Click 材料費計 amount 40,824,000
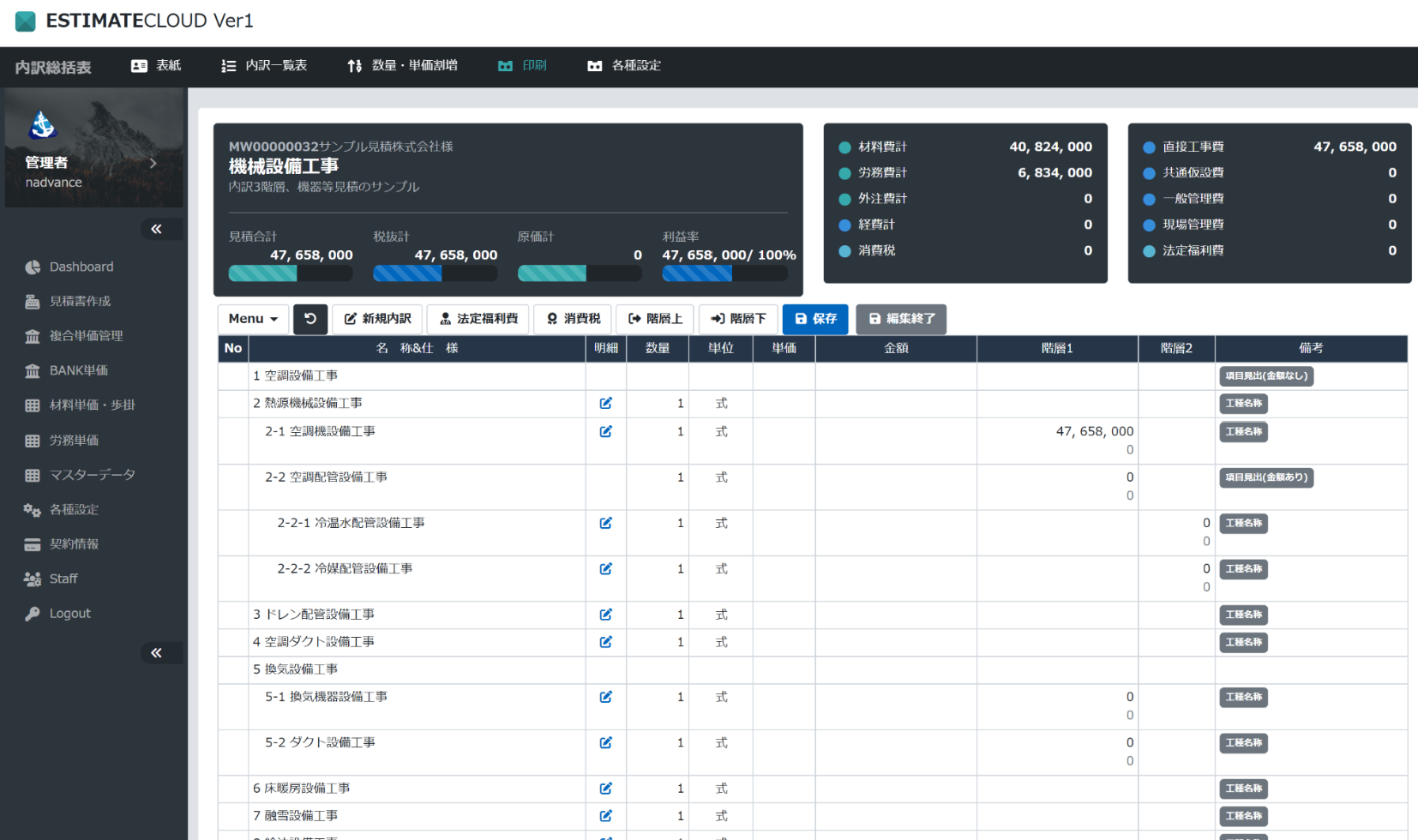Image resolution: width=1418 pixels, height=840 pixels. [x=1050, y=147]
